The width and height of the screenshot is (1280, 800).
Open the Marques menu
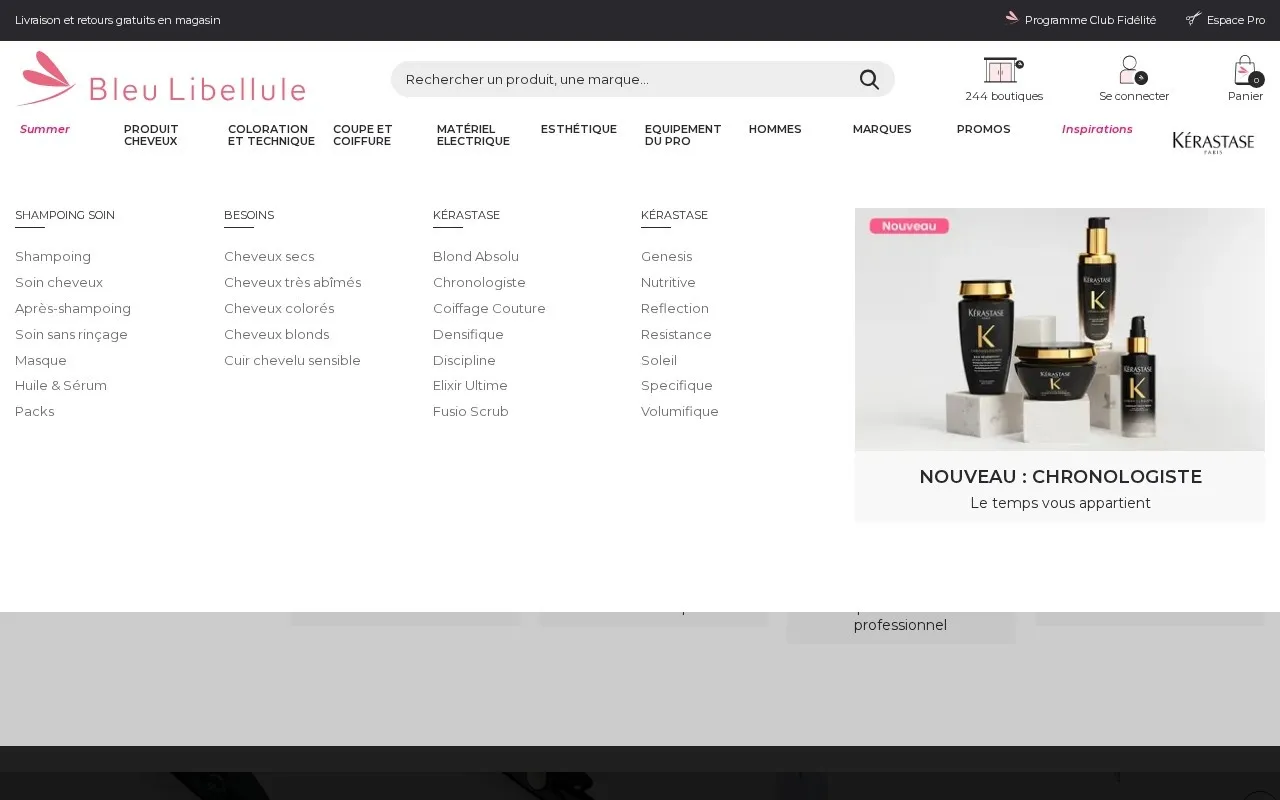[x=882, y=129]
